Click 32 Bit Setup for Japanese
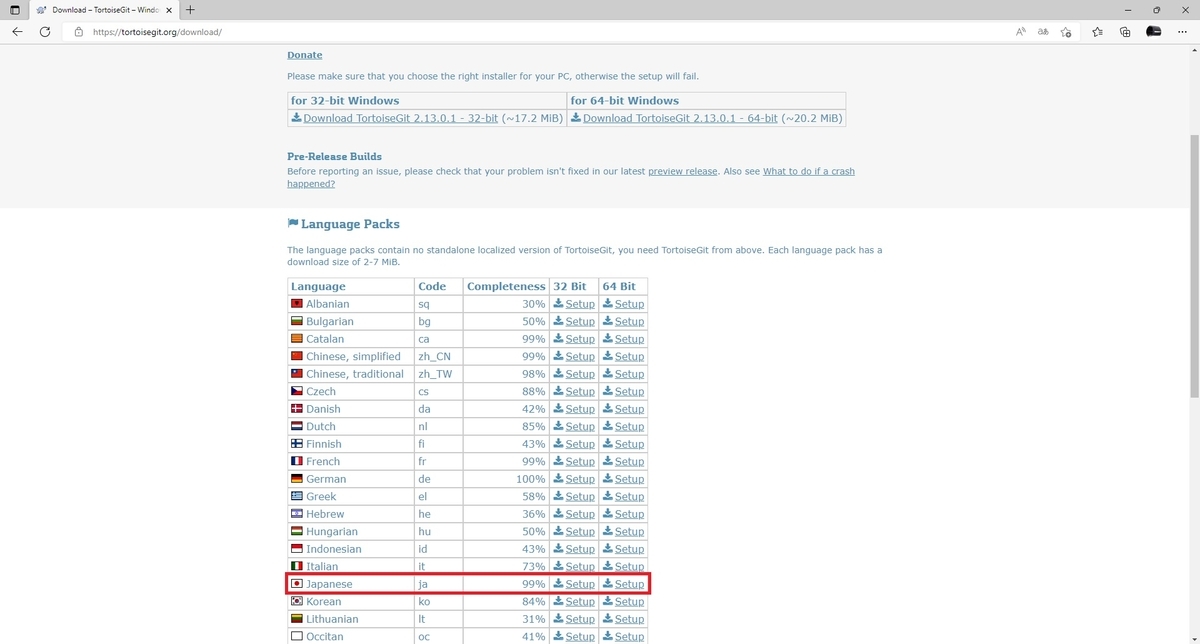The image size is (1200, 644). 574,584
